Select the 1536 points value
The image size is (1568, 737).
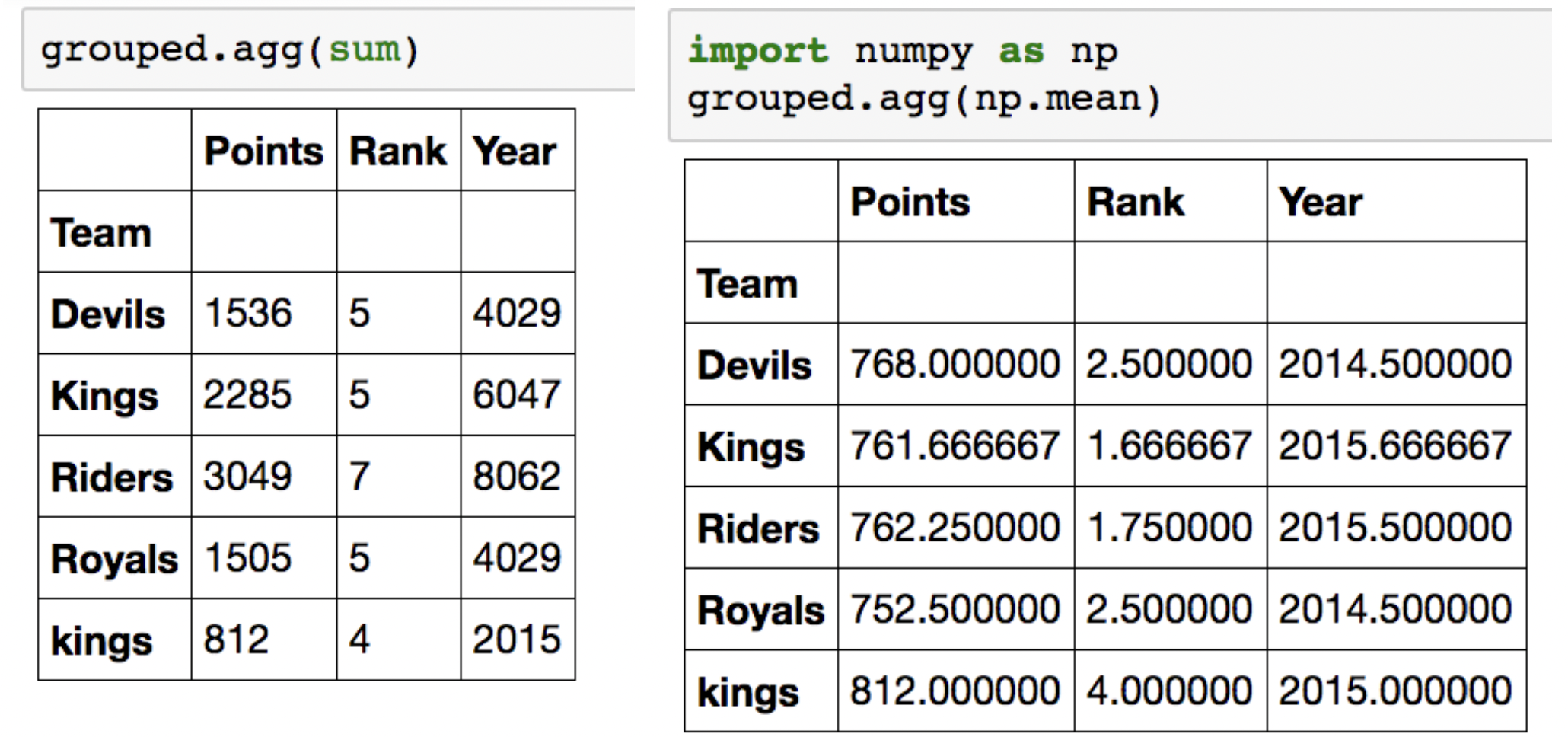click(247, 313)
